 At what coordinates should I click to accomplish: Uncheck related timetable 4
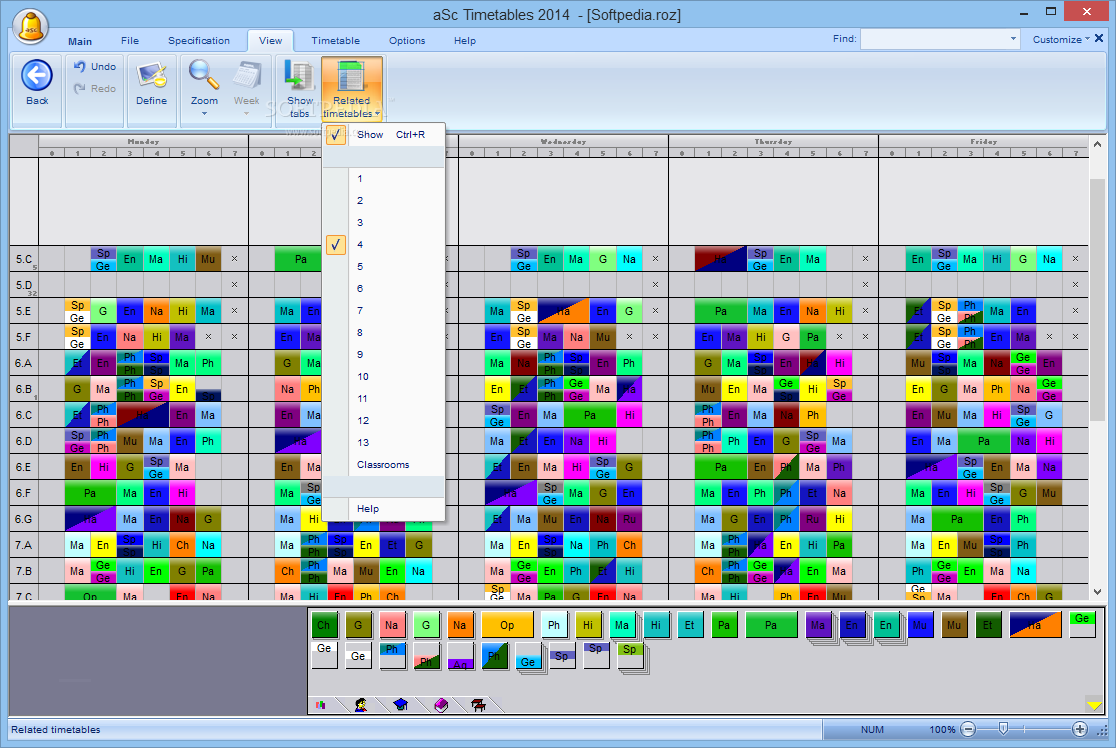[x=384, y=245]
